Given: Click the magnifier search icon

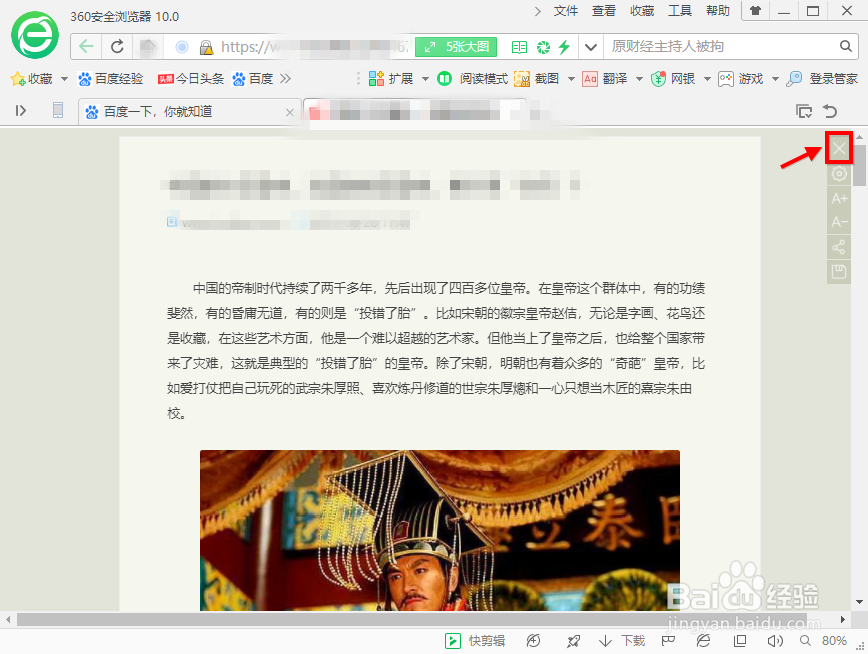Looking at the screenshot, I should [x=845, y=47].
